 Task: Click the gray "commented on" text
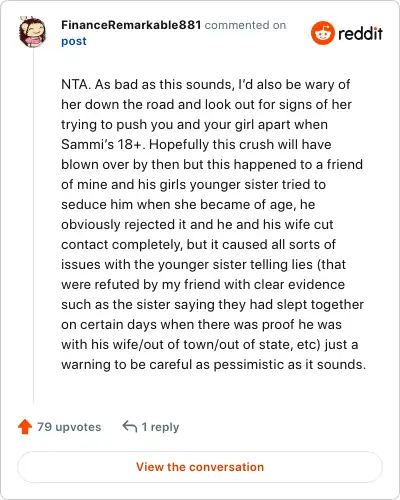tap(245, 25)
